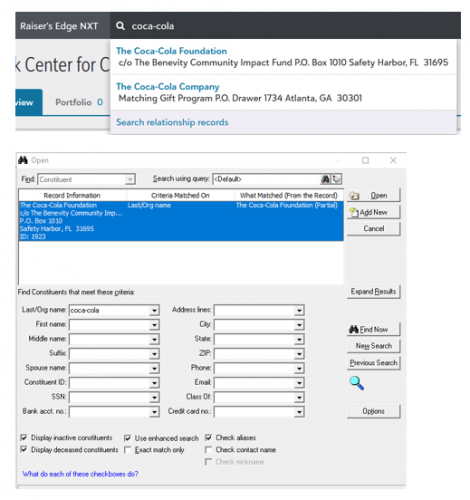This screenshot has height=500, width=470.
Task: Click the Find Now button
Action: click(373, 329)
